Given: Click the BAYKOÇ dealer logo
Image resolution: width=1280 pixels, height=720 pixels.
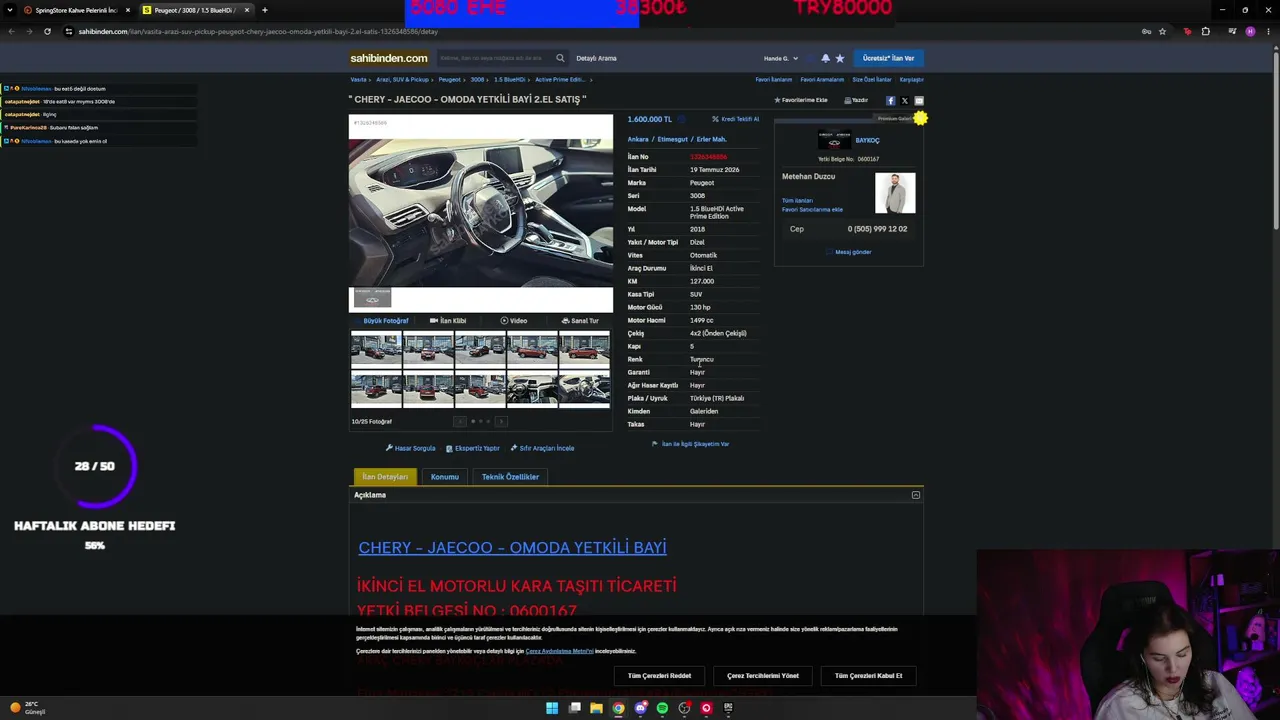Looking at the screenshot, I should pyautogui.click(x=835, y=141).
